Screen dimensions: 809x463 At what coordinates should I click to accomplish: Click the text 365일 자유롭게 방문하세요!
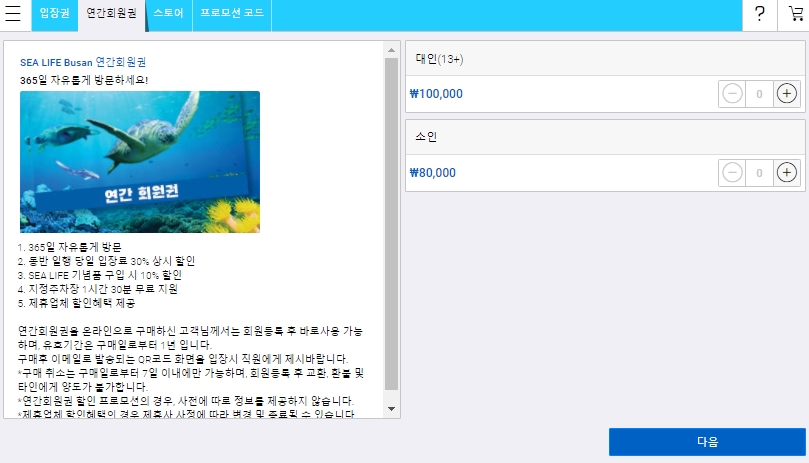tap(84, 80)
